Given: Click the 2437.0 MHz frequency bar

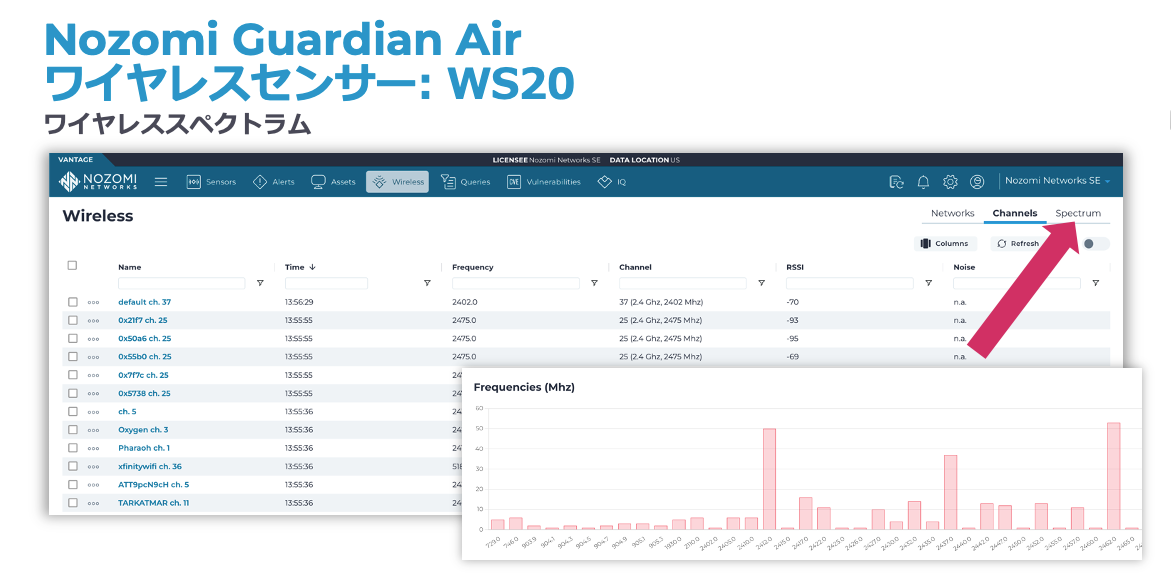Looking at the screenshot, I should click(x=951, y=493).
